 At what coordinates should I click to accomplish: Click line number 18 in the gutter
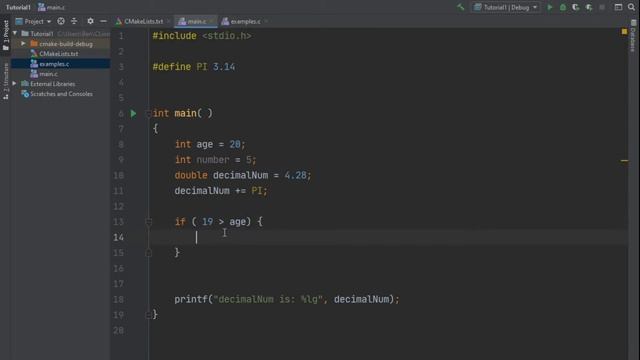119,300
